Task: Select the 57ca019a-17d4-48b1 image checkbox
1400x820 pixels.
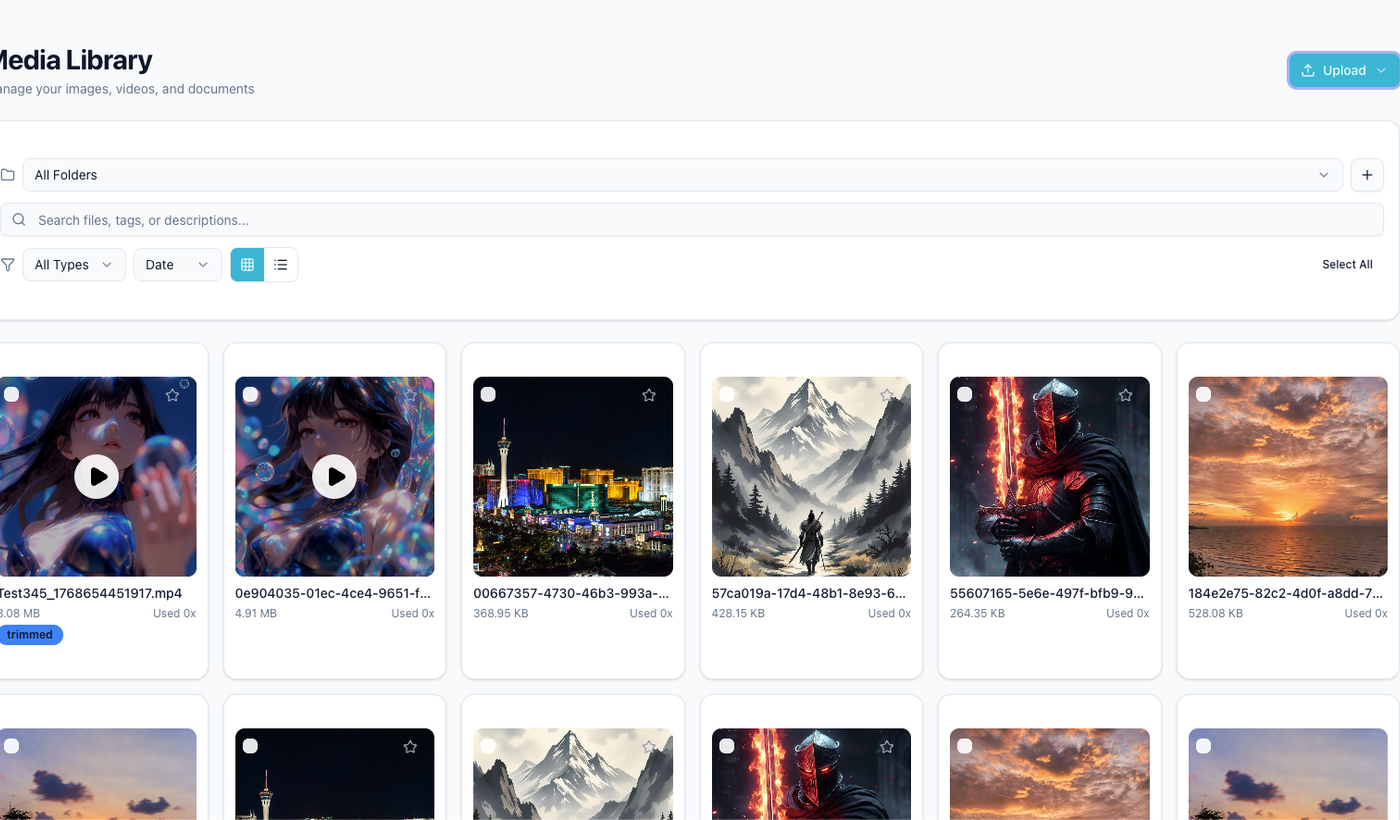Action: (x=727, y=394)
